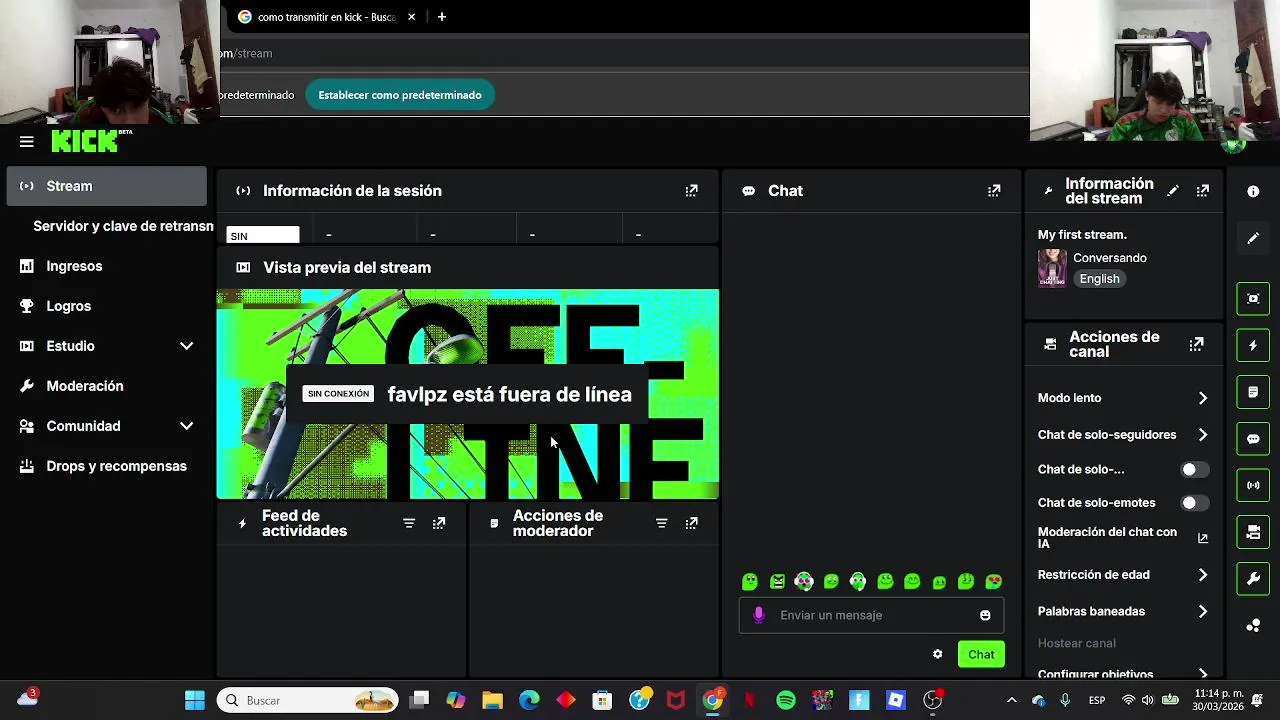Toggle the wrench stream info icon in the right rail
Image resolution: width=1280 pixels, height=720 pixels.
pyautogui.click(x=1253, y=579)
